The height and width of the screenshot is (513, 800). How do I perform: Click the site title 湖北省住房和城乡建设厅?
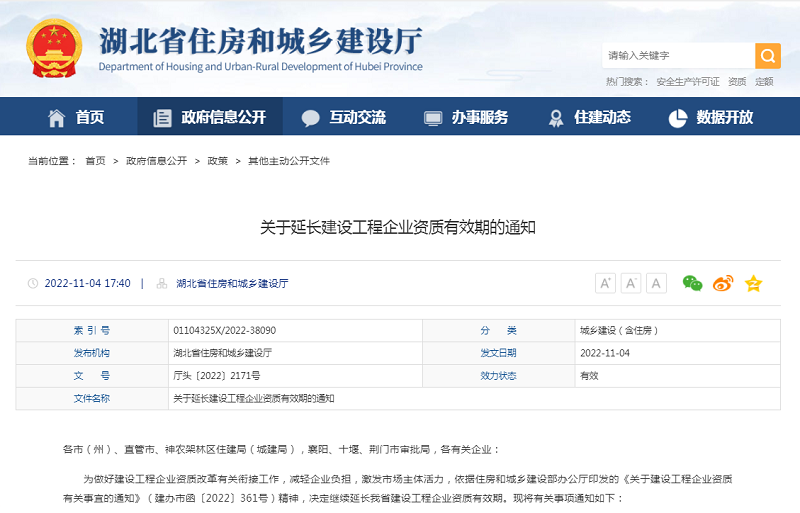(x=261, y=41)
